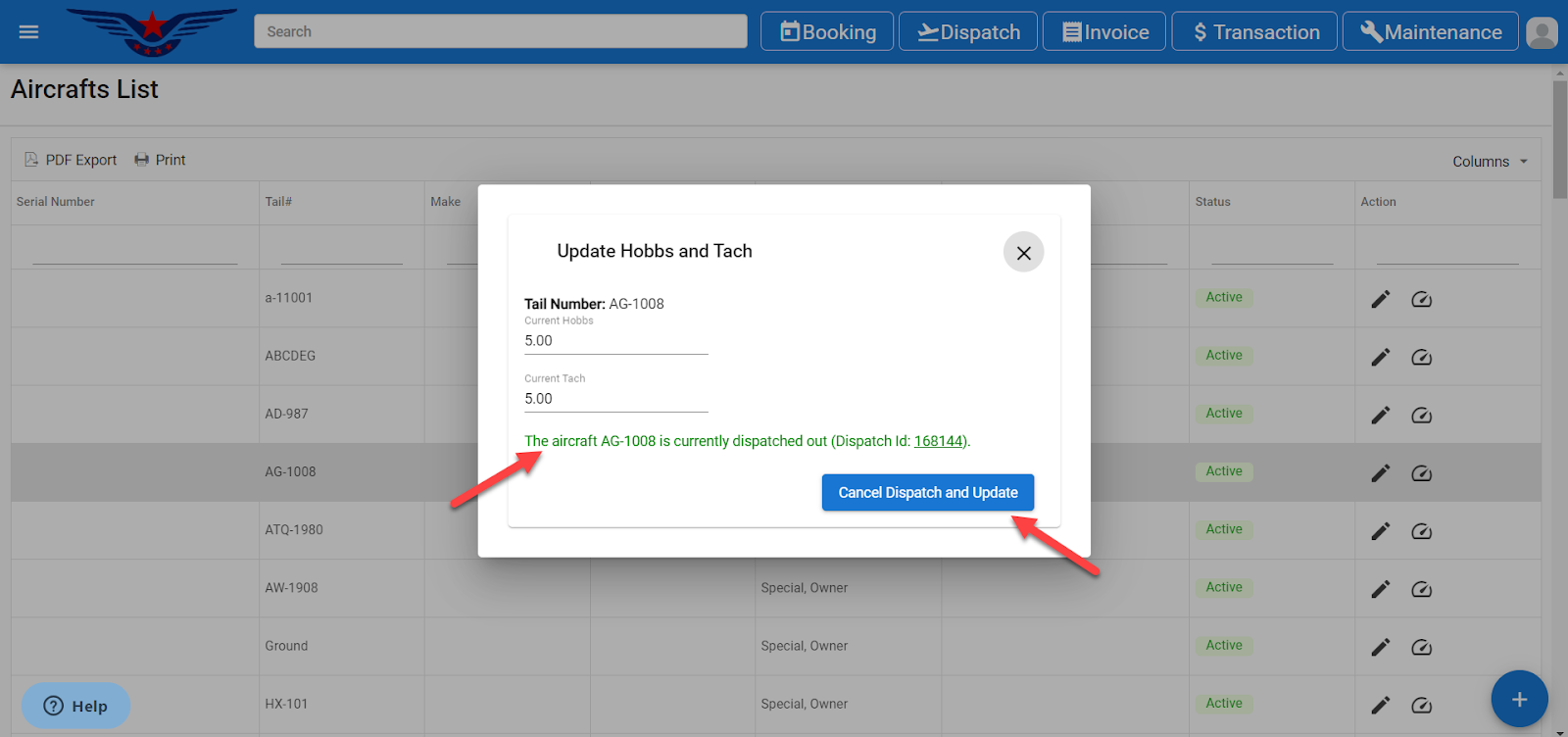Click the blue plus add aircraft button
The image size is (1568, 737).
[1518, 699]
